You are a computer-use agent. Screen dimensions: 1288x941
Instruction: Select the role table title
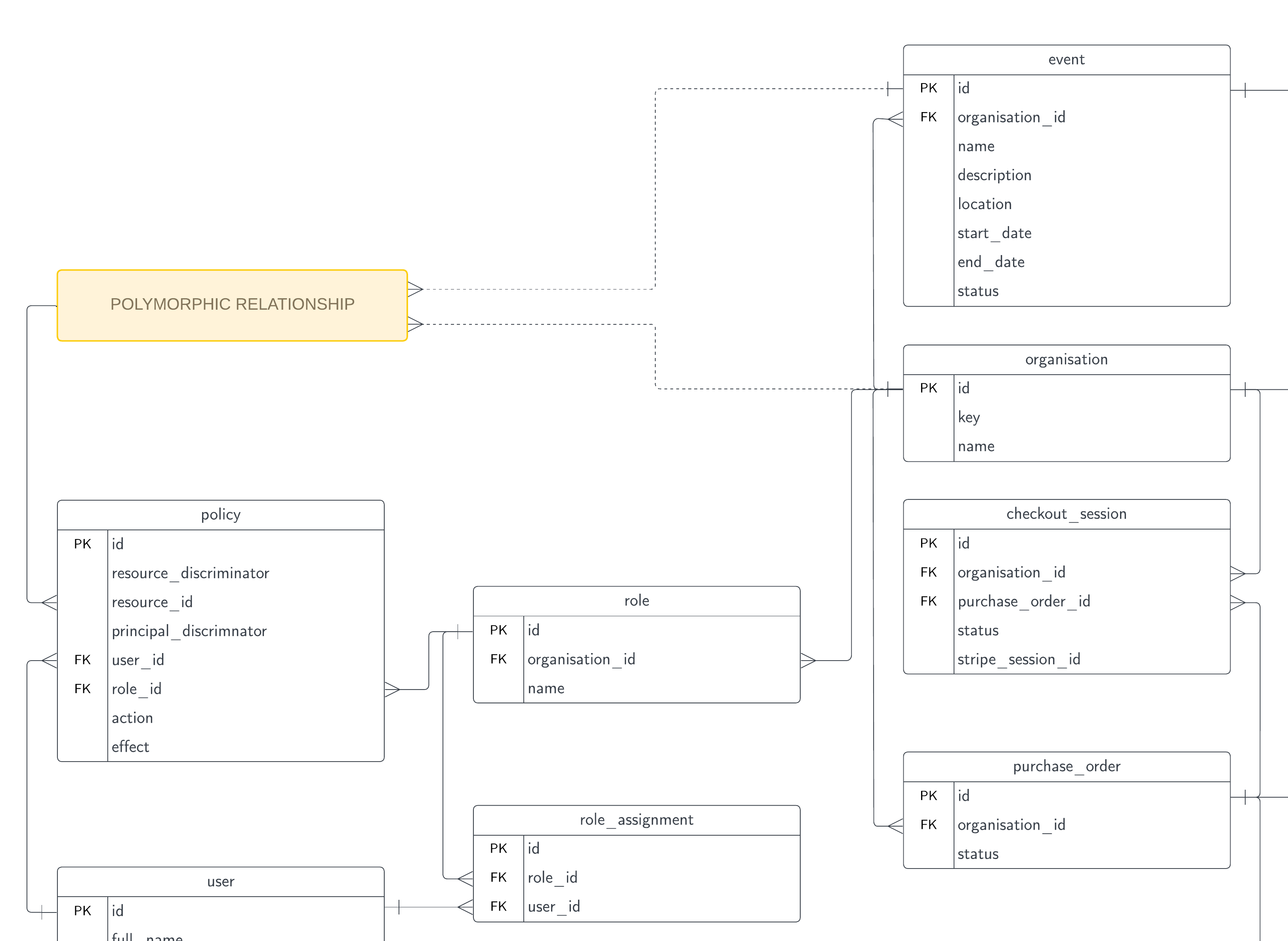click(x=636, y=601)
